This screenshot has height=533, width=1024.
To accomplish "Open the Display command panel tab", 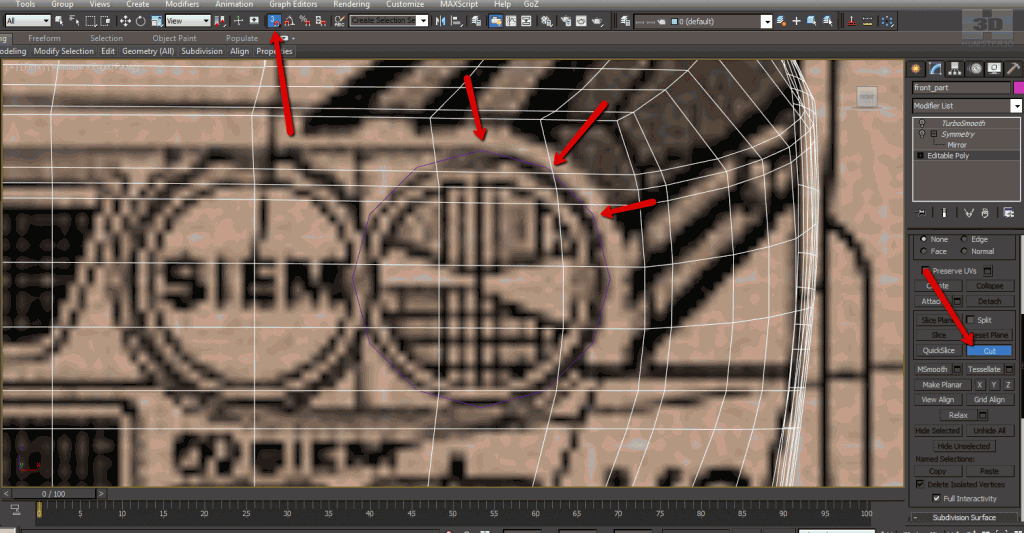I will coord(994,69).
